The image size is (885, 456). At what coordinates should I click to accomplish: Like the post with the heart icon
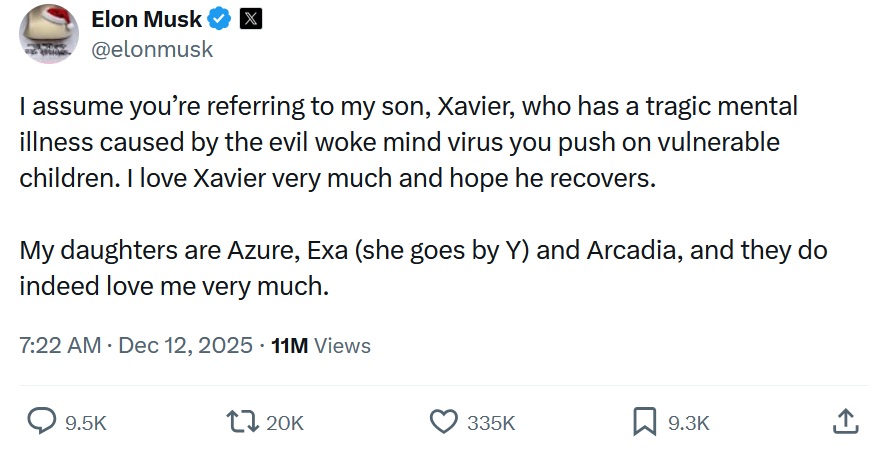443,423
